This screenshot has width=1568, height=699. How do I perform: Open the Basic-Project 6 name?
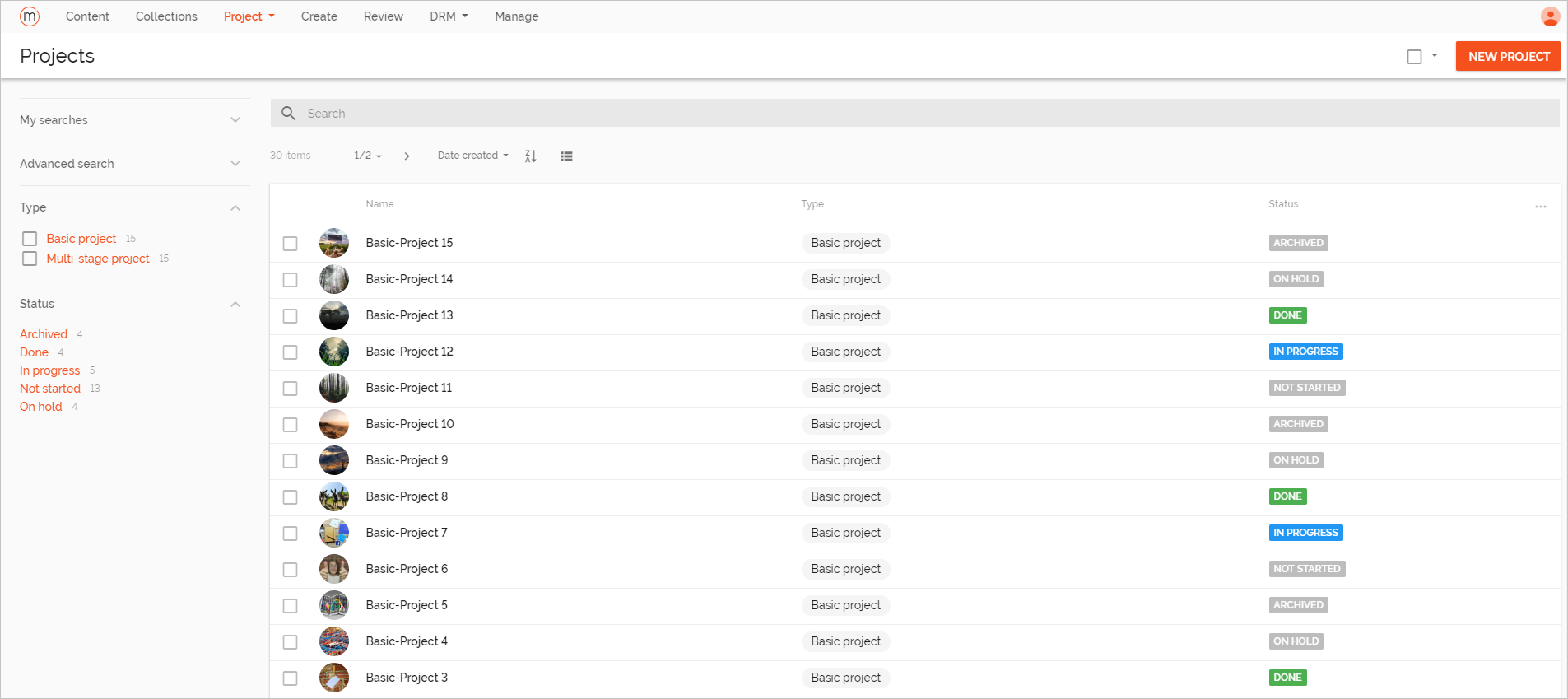(407, 569)
